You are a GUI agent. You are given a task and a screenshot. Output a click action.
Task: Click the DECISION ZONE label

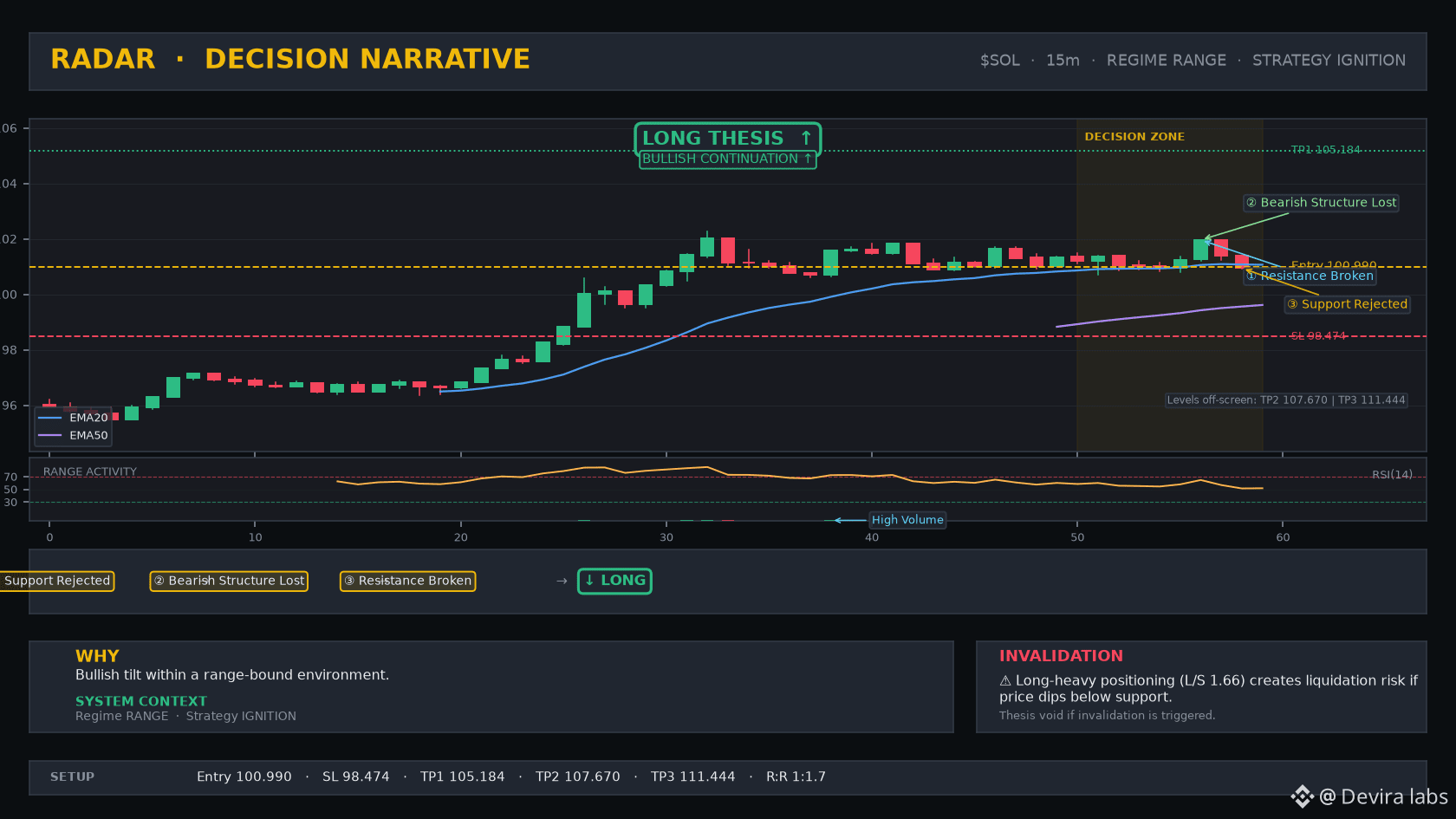[x=1134, y=137]
